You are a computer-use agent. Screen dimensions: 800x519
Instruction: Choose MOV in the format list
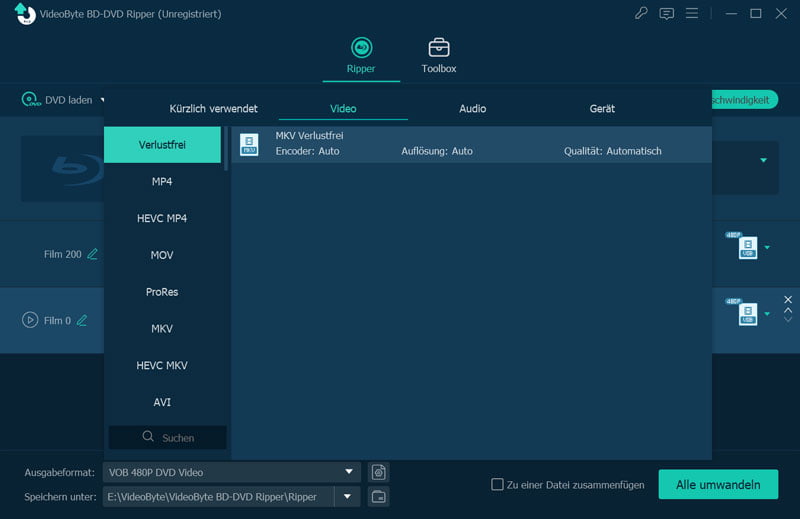click(162, 255)
